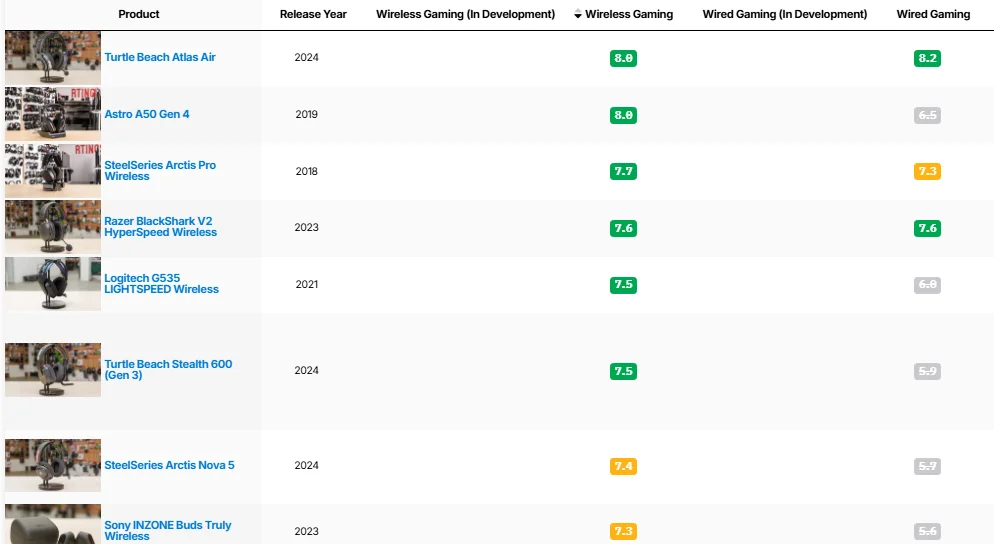This screenshot has width=994, height=544.
Task: Click Arctis Pro Wireless 7.3 wired score
Action: tap(927, 171)
